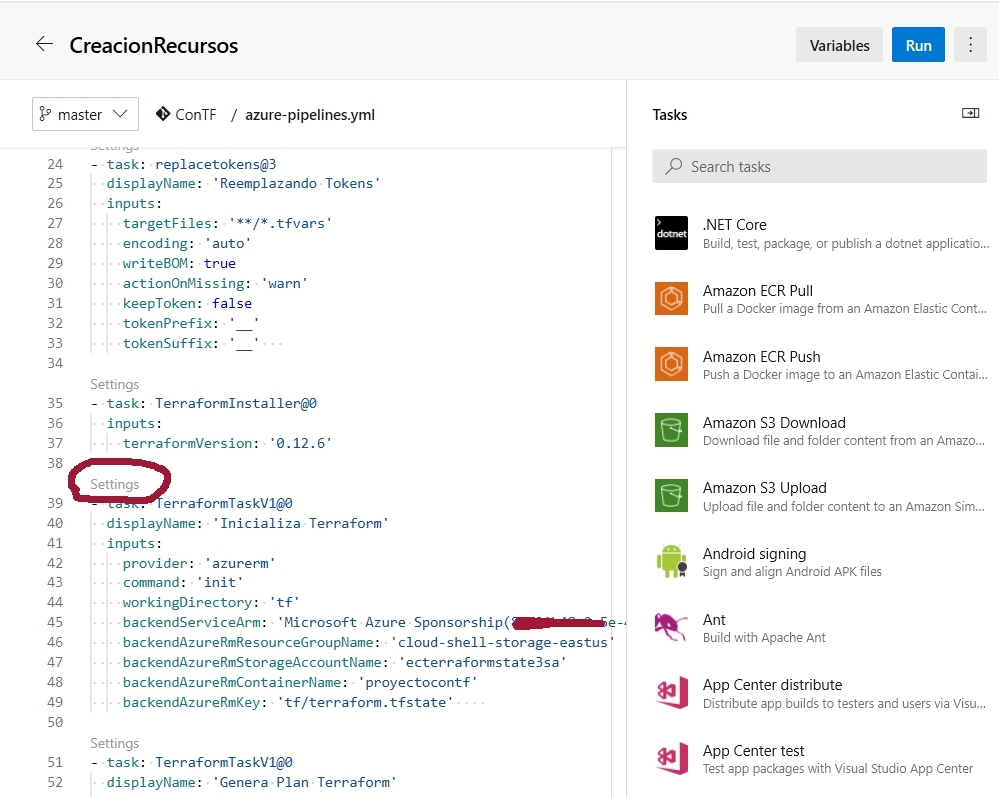The width and height of the screenshot is (999, 797).
Task: Click the task TerraformInstaller@0 line
Action: 204,403
